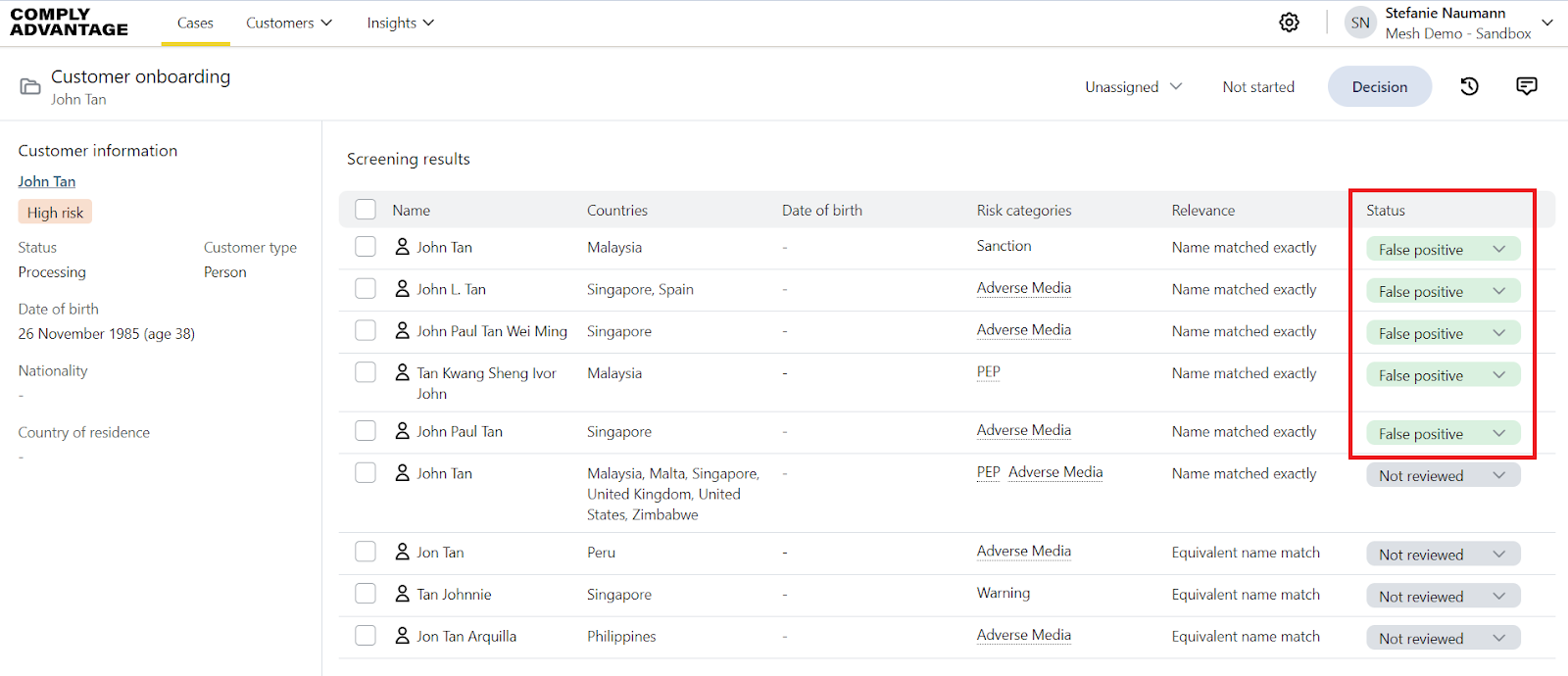Click person icon beside Jon Tan Arquilla
Screen dimensions: 1568x676
pyautogui.click(x=402, y=636)
